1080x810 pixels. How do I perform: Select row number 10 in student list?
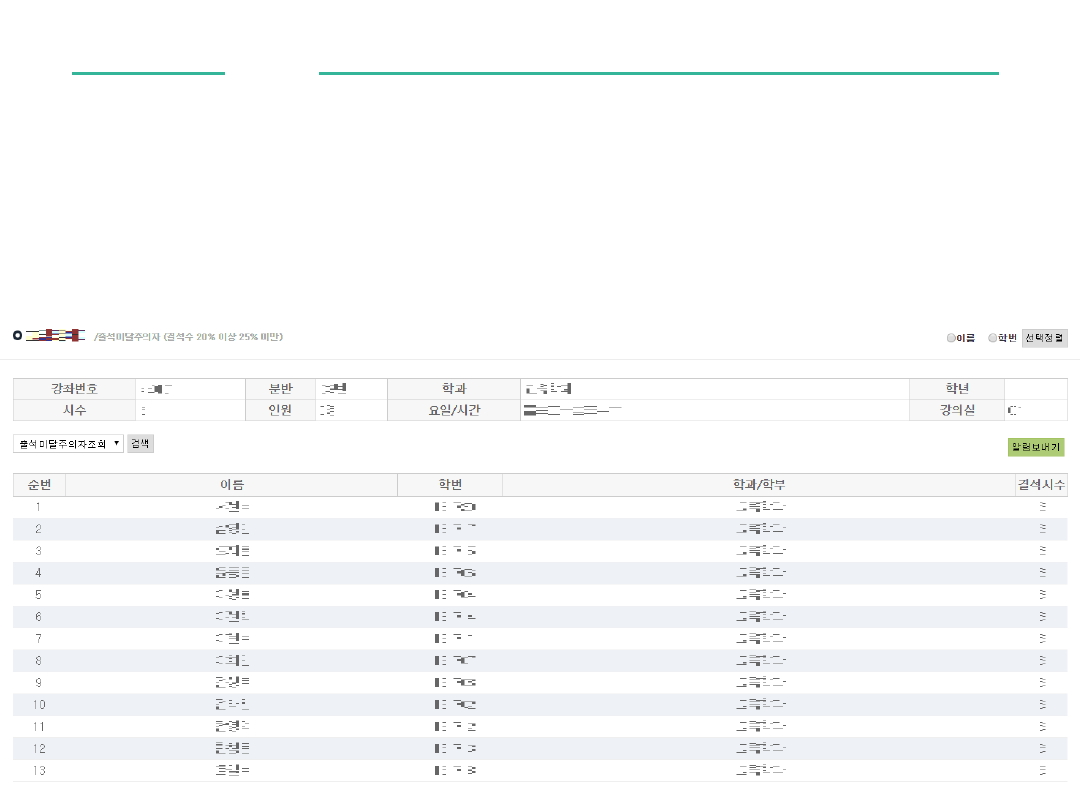point(38,705)
